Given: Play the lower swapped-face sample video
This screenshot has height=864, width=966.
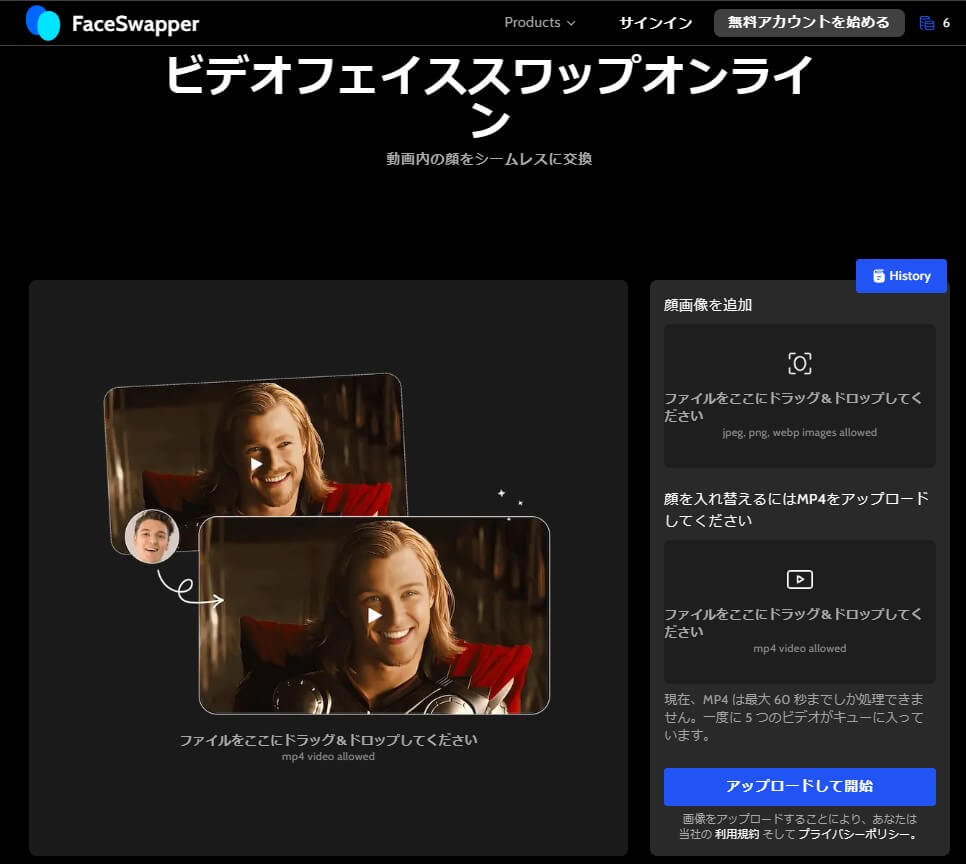Looking at the screenshot, I should point(375,615).
